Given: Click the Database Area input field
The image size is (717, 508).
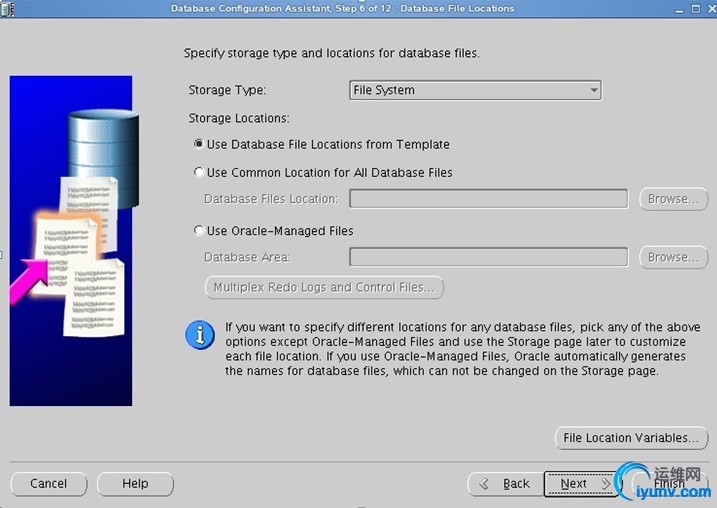Looking at the screenshot, I should tap(488, 257).
